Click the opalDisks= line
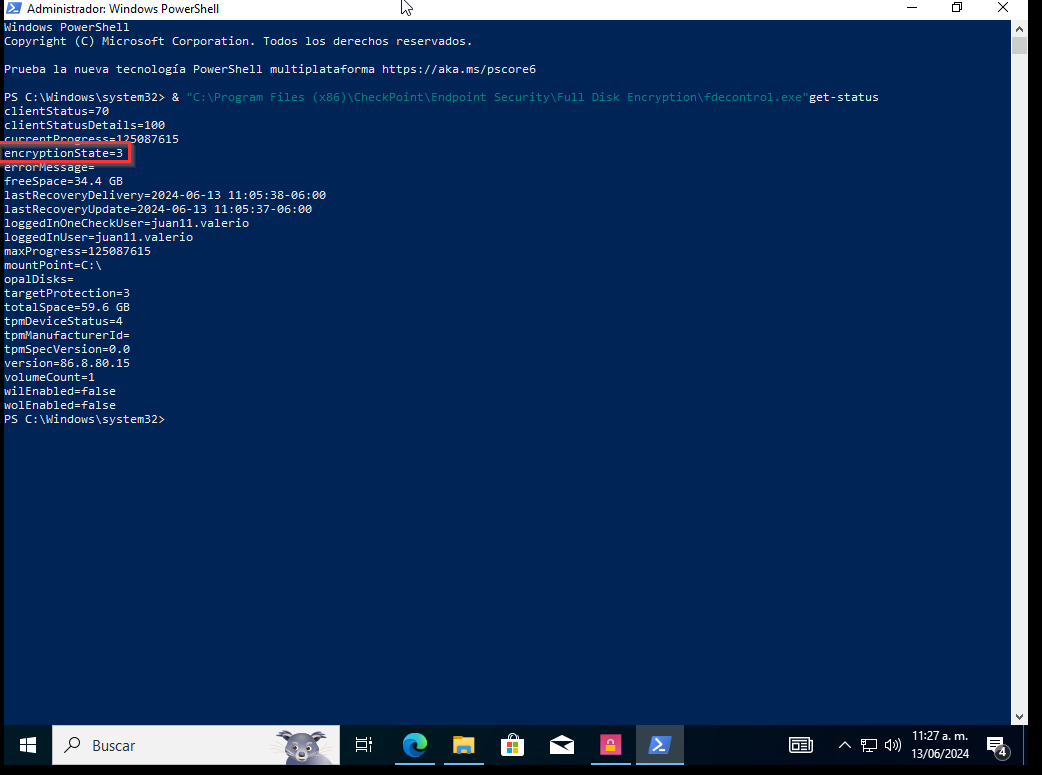The height and width of the screenshot is (775, 1042). pyautogui.click(x=39, y=279)
